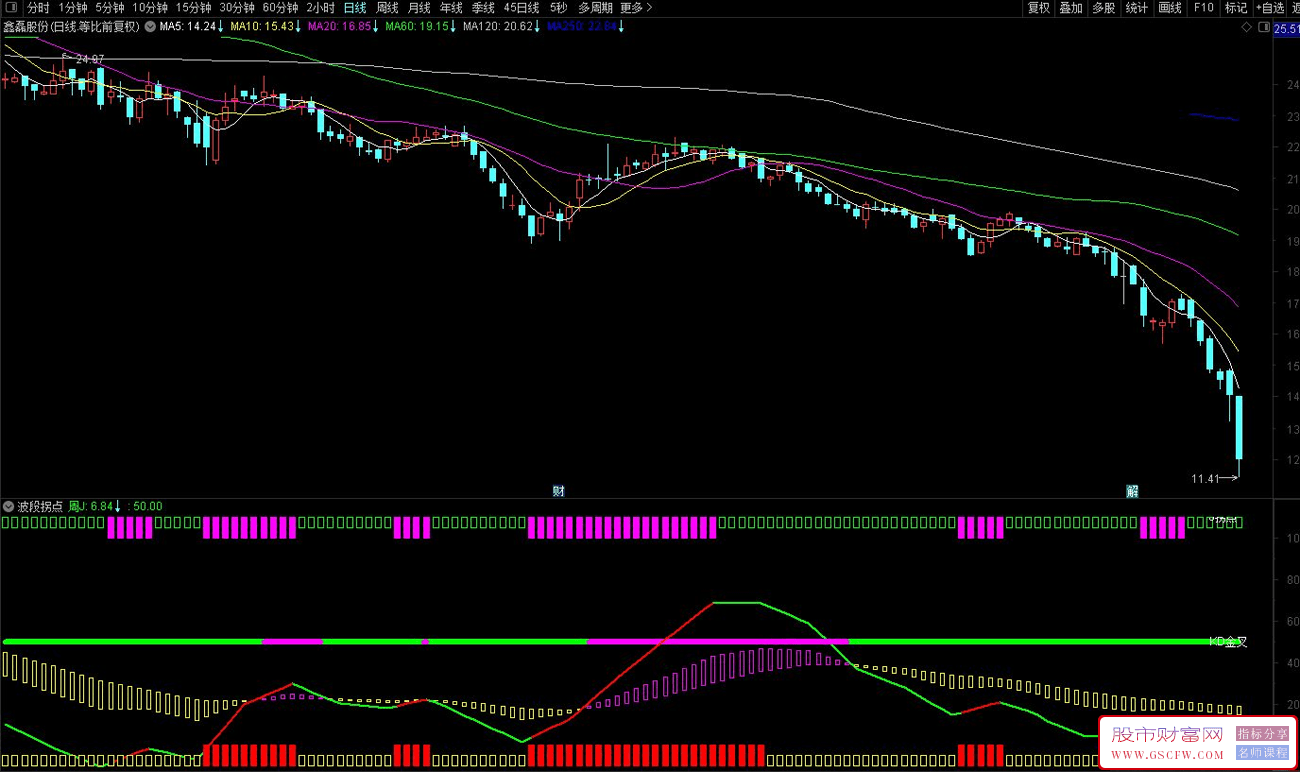The width and height of the screenshot is (1300, 772).
Task: Switch to the 季线 quarterly tab
Action: [x=483, y=7]
